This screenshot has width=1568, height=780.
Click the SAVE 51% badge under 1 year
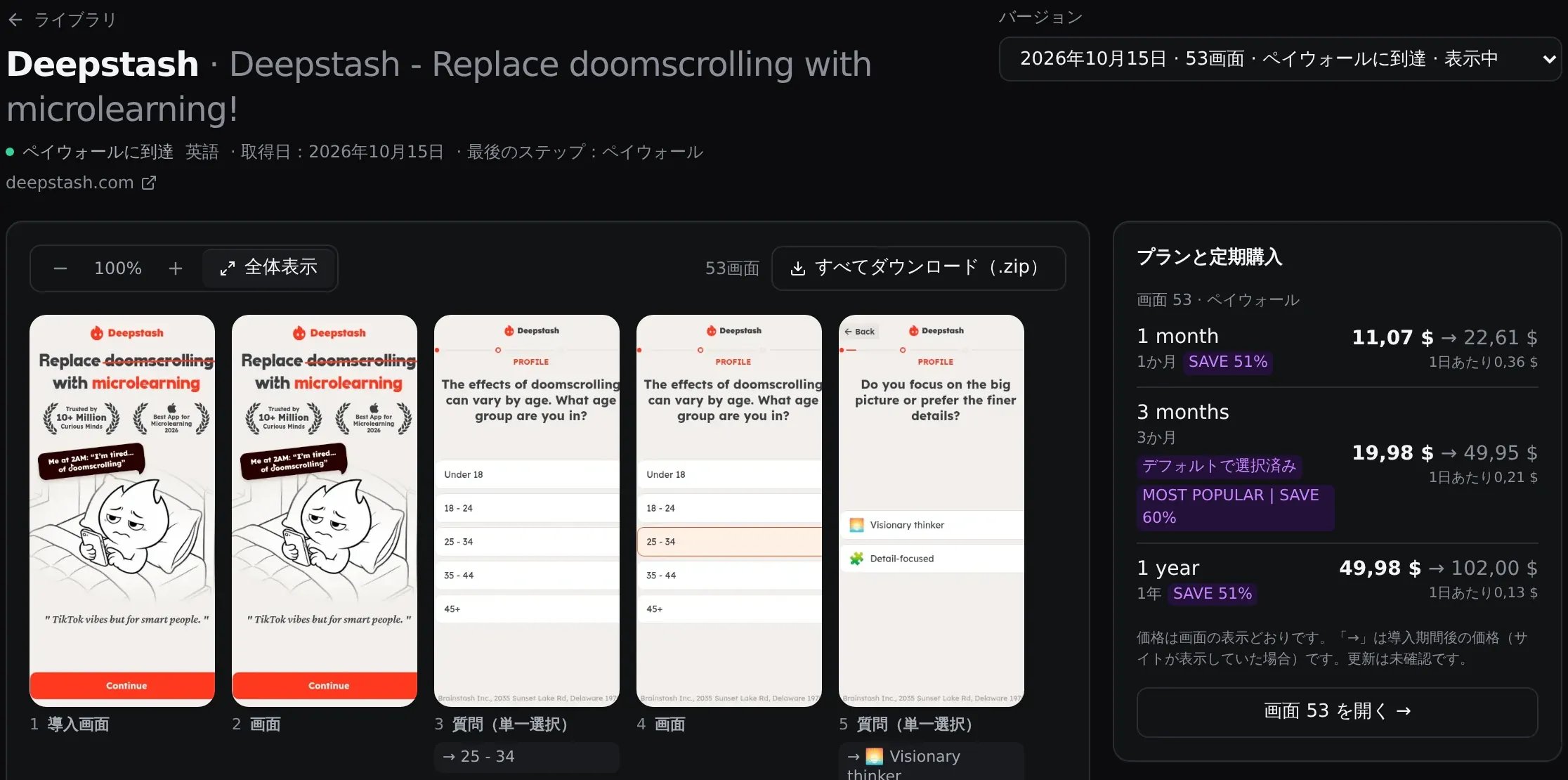click(1213, 594)
